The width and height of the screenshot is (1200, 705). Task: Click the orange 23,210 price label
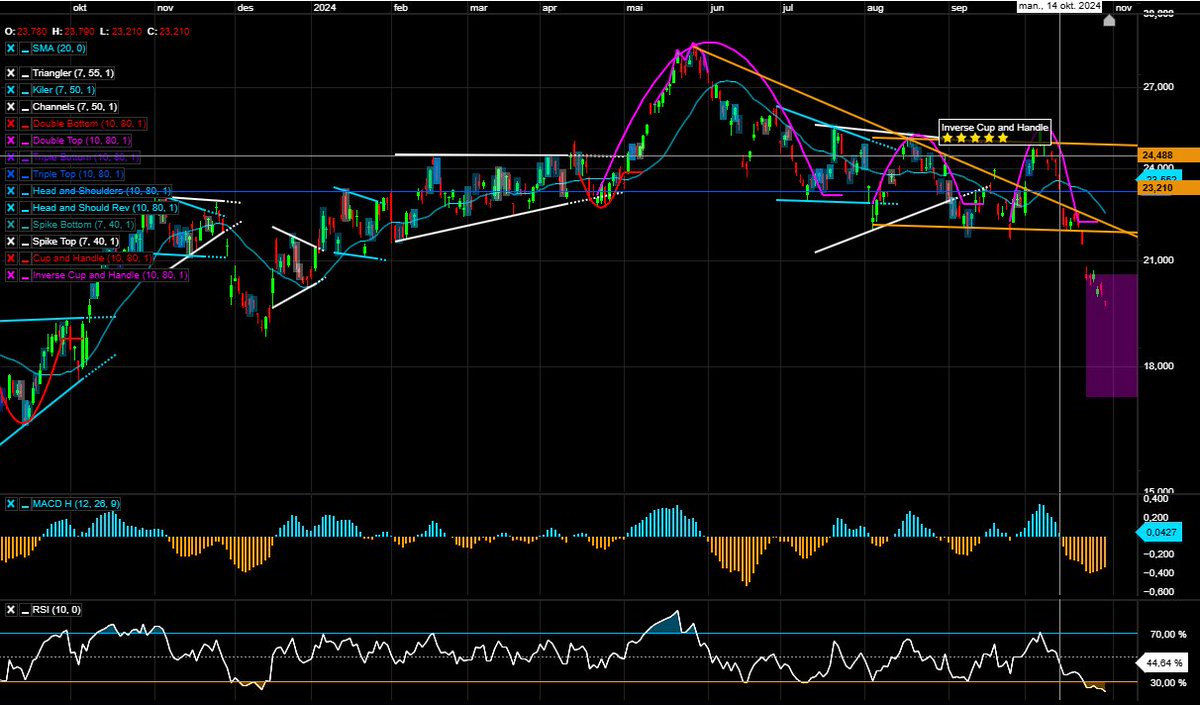[1170, 187]
